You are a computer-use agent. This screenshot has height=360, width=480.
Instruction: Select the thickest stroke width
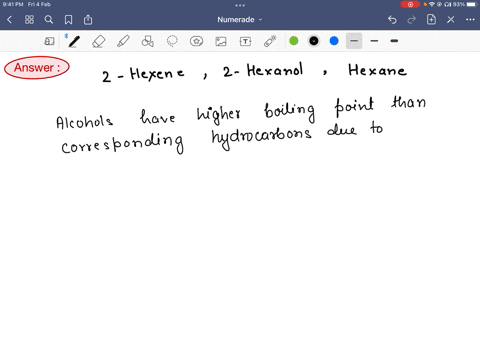click(394, 41)
